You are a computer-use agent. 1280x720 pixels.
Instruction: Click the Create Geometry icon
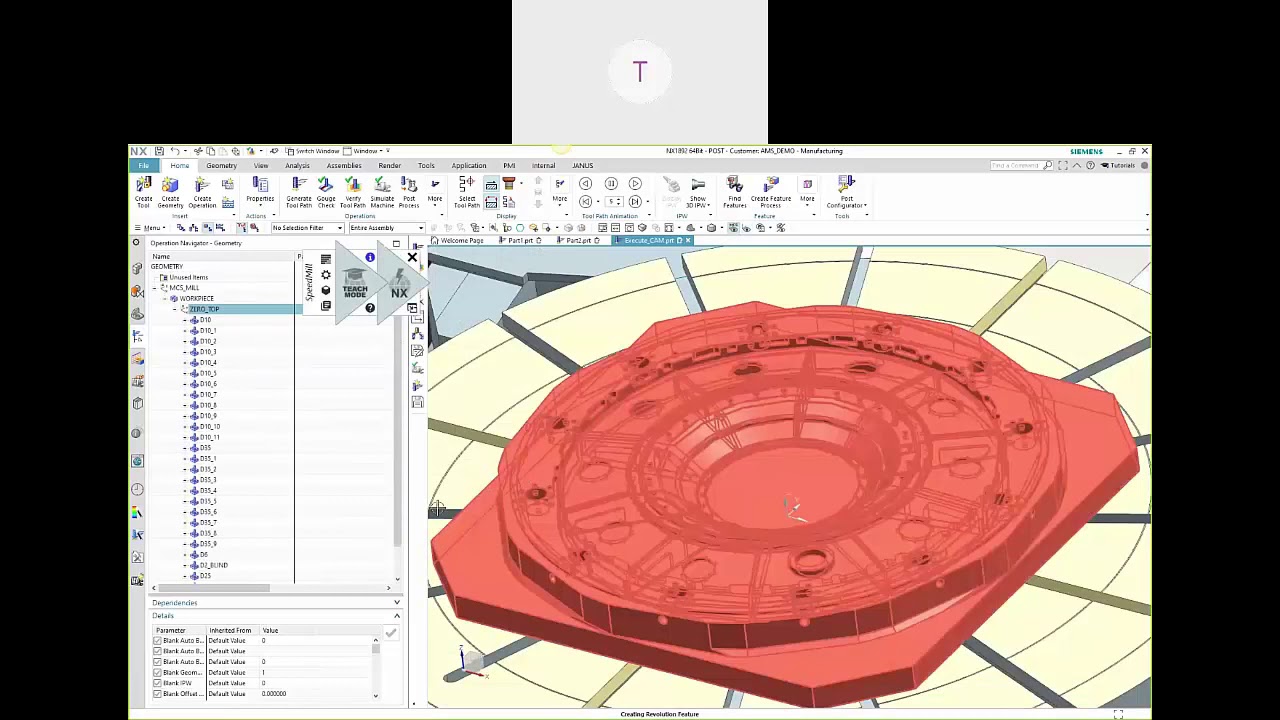[170, 192]
